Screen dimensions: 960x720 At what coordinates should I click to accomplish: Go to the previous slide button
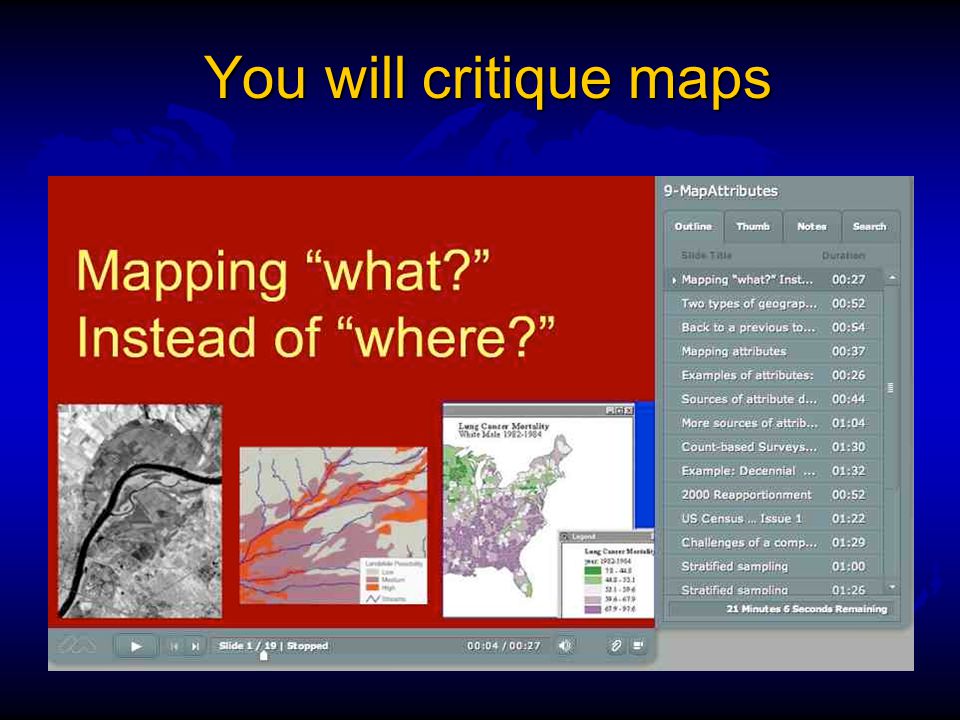coord(174,646)
